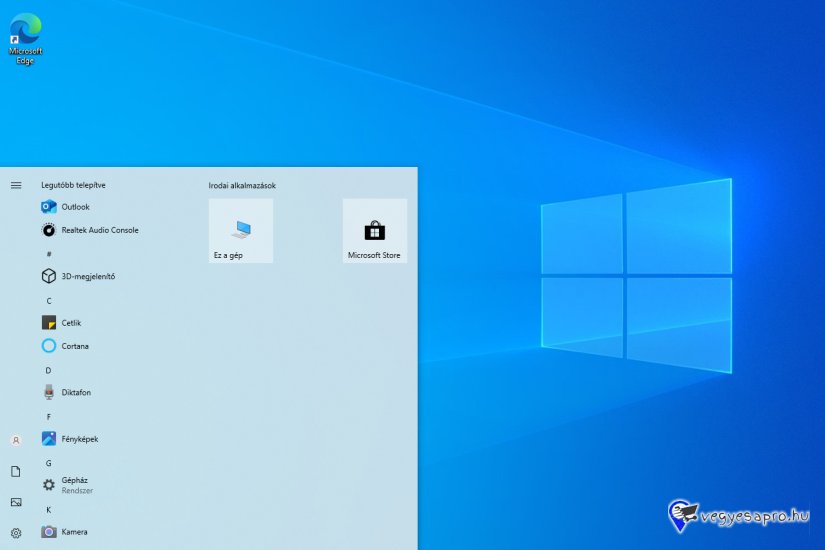Launch the Kamera app
825x550 pixels.
(x=73, y=532)
